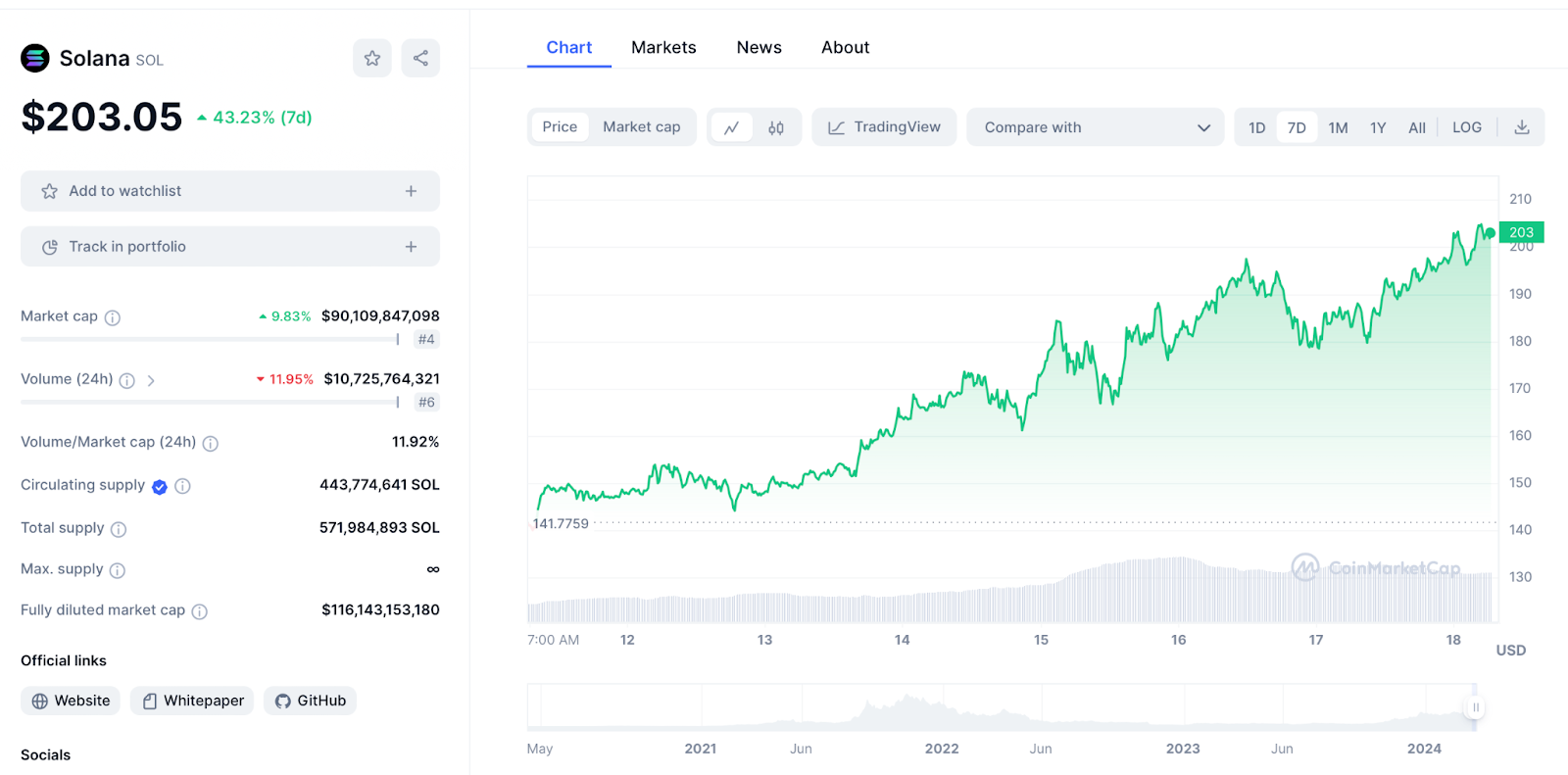Screen dimensions: 1568x775
Task: Click the Circulating supply info icon
Action: pyautogui.click(x=182, y=486)
